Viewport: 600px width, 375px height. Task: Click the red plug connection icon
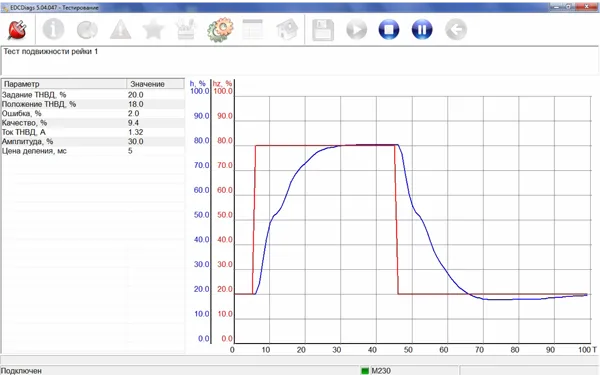pos(17,29)
